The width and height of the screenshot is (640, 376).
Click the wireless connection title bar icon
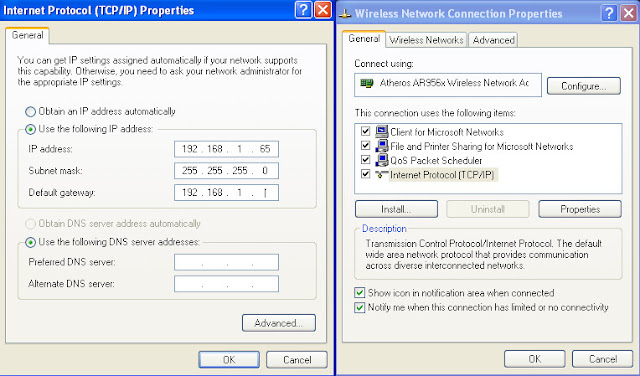point(345,13)
